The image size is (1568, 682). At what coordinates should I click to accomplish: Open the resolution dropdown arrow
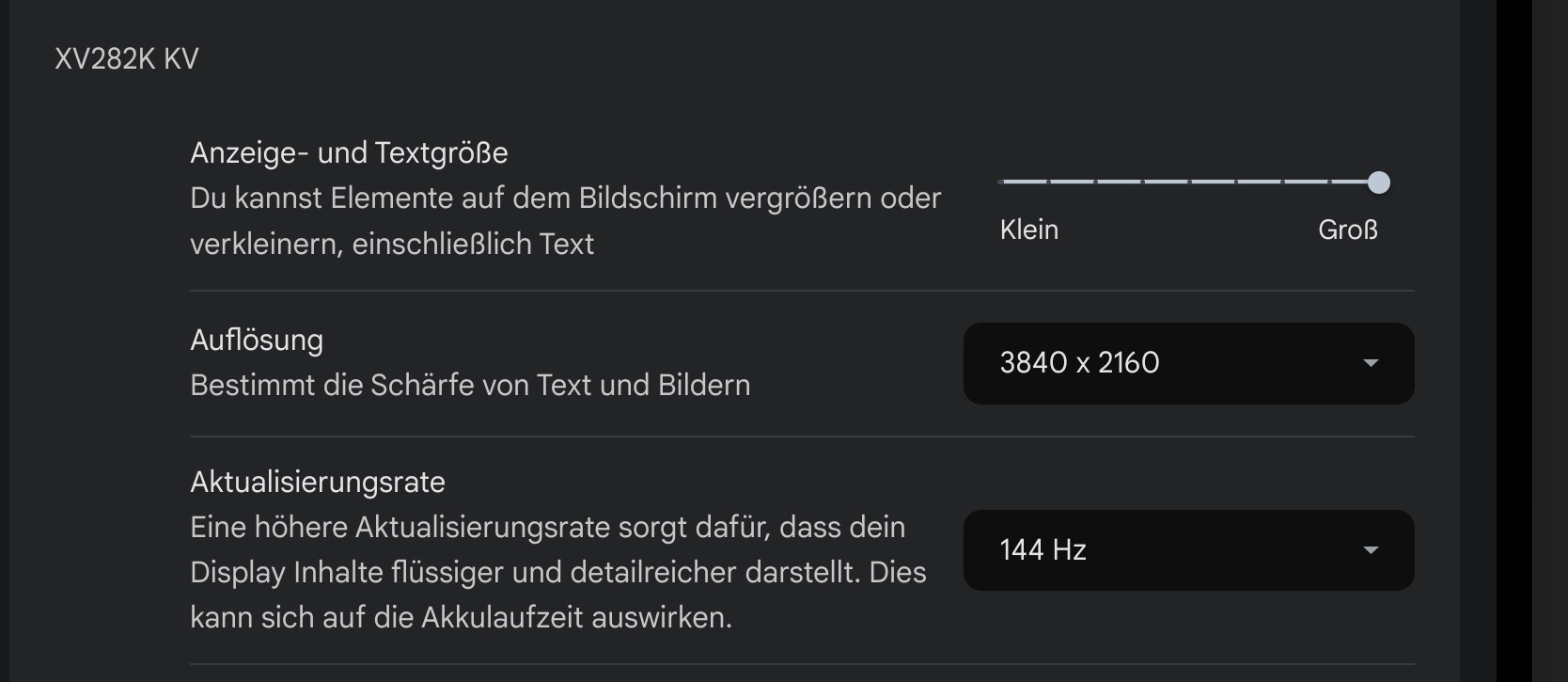pyautogui.click(x=1372, y=364)
